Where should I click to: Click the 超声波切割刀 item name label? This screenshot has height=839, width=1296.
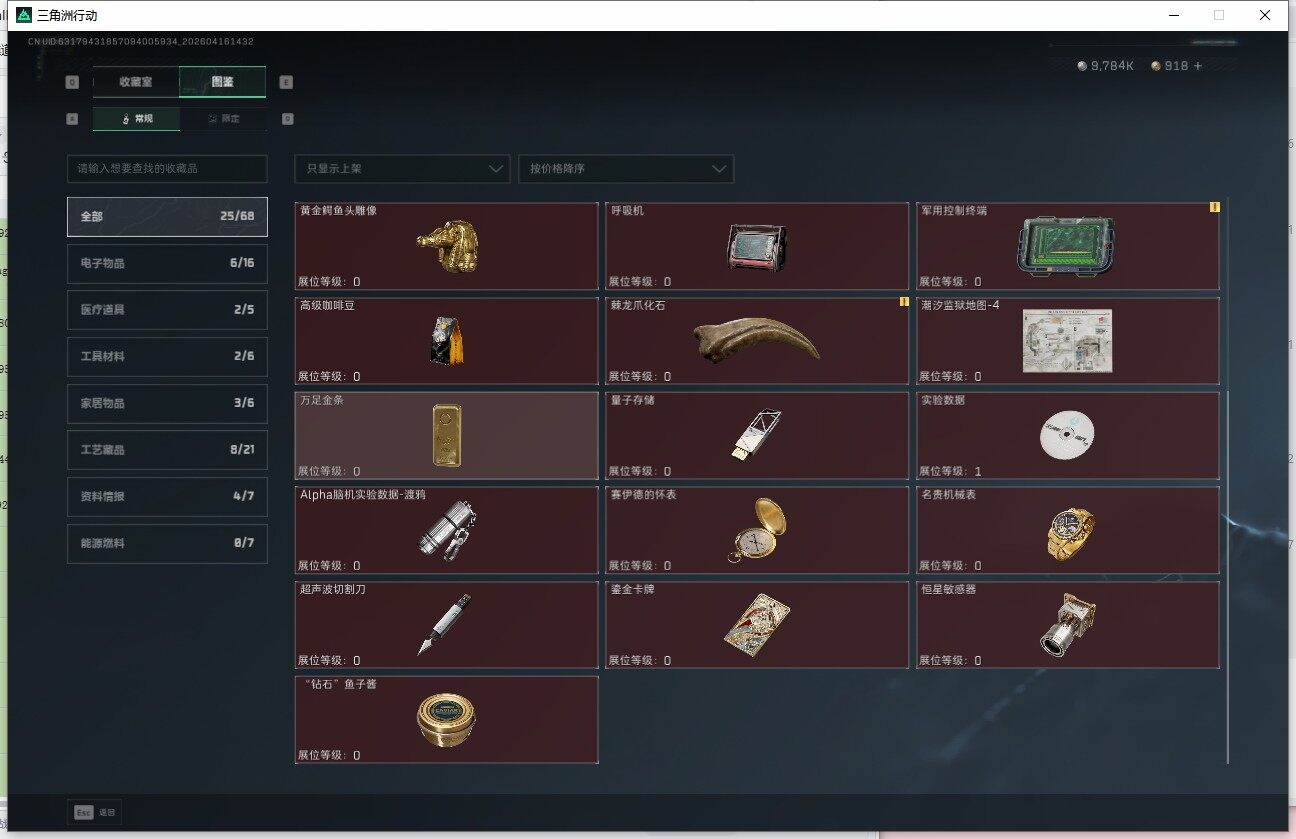(333, 589)
